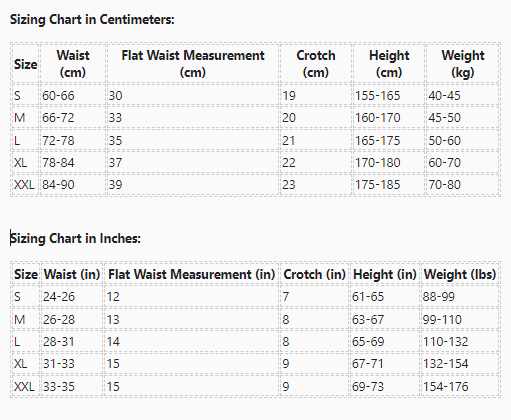This screenshot has width=511, height=420.
Task: Click the 154-176 weight cell
Action: [460, 387]
